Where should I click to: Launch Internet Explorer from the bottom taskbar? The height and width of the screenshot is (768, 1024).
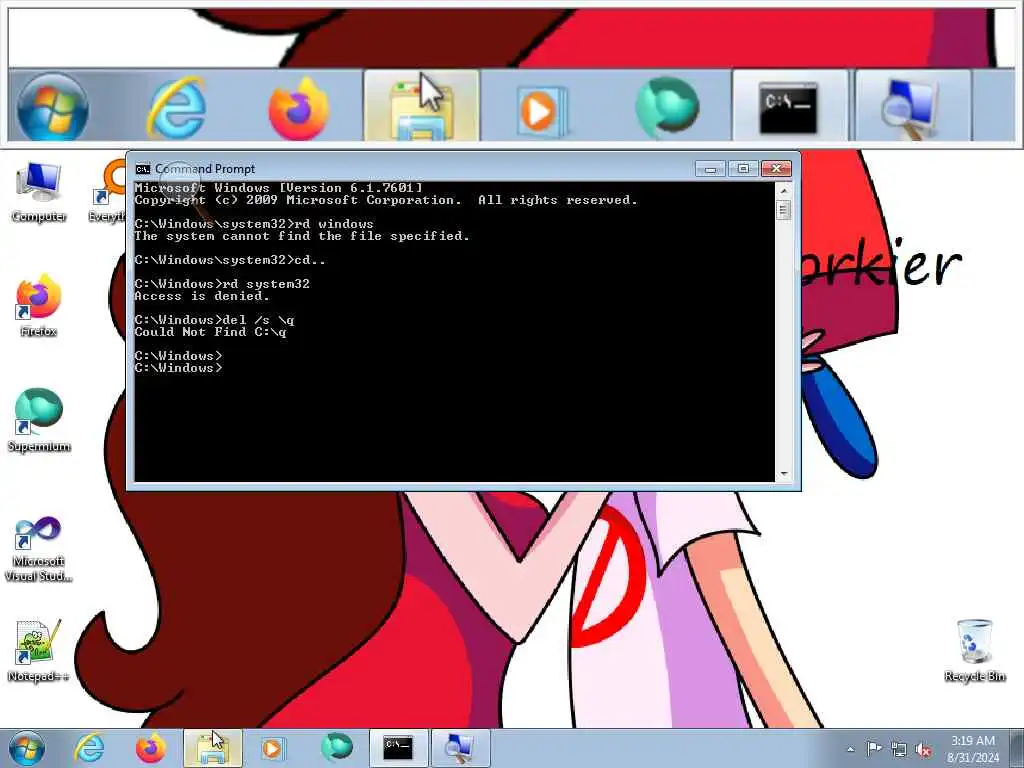[x=89, y=748]
